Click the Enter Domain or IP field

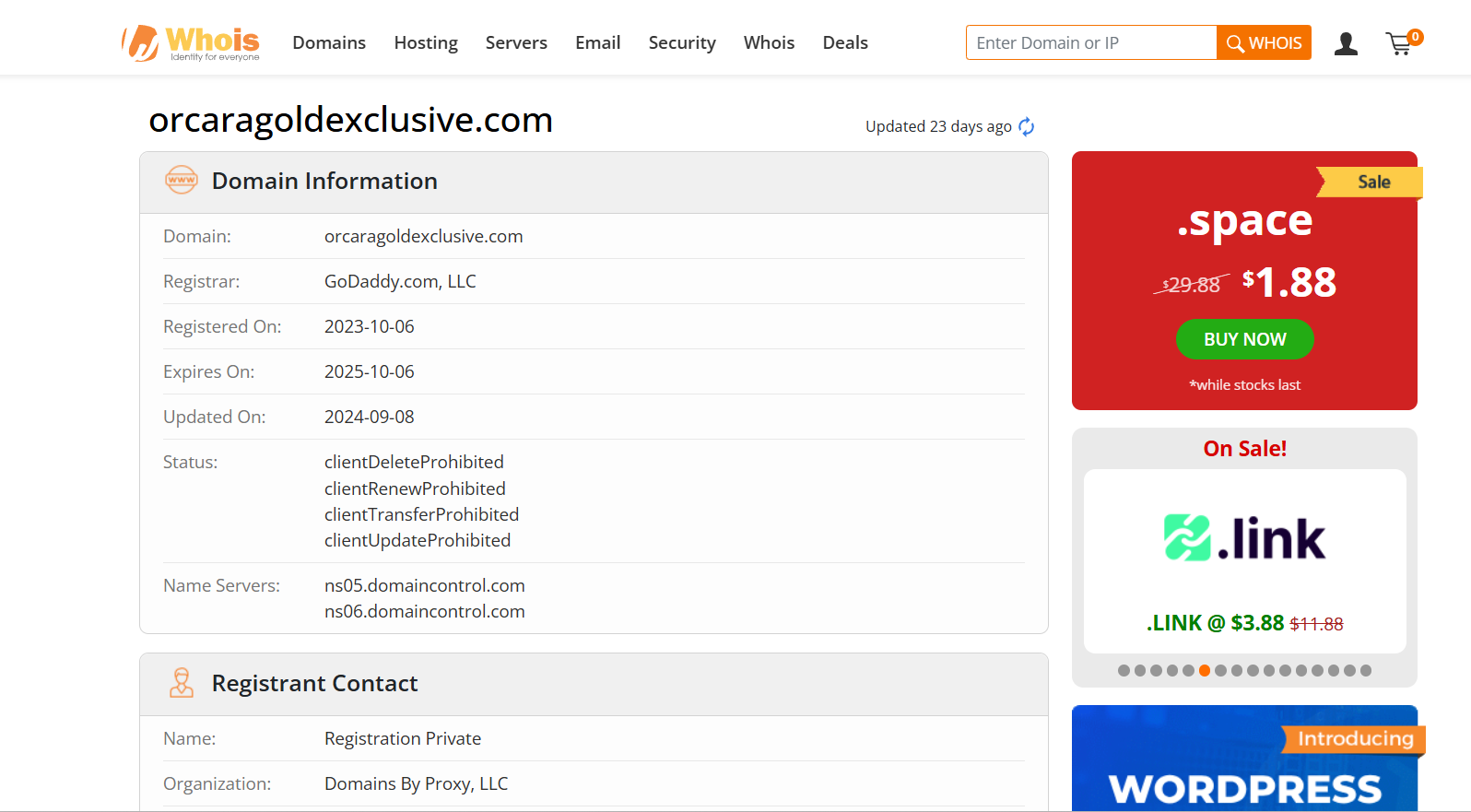tap(1091, 42)
